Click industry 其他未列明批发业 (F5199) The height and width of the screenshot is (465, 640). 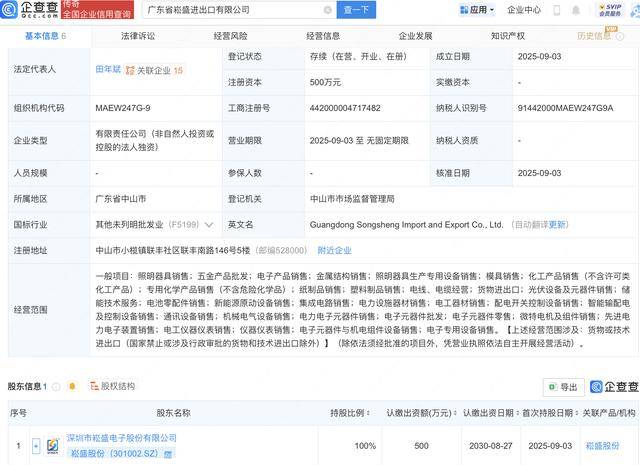[147, 225]
